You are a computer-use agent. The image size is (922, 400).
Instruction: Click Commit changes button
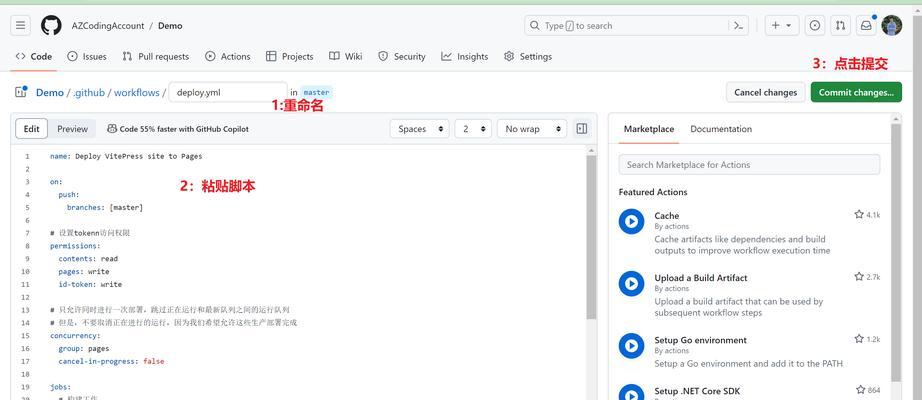[856, 92]
